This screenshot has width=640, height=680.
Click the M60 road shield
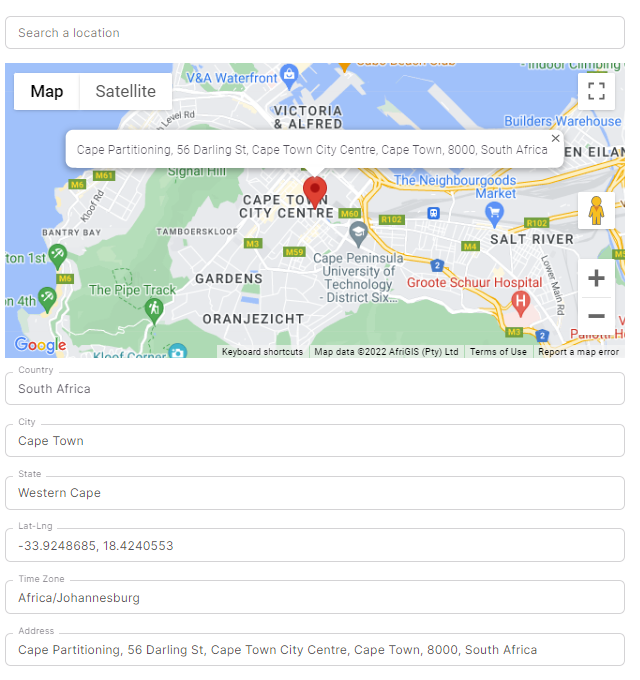tap(349, 213)
